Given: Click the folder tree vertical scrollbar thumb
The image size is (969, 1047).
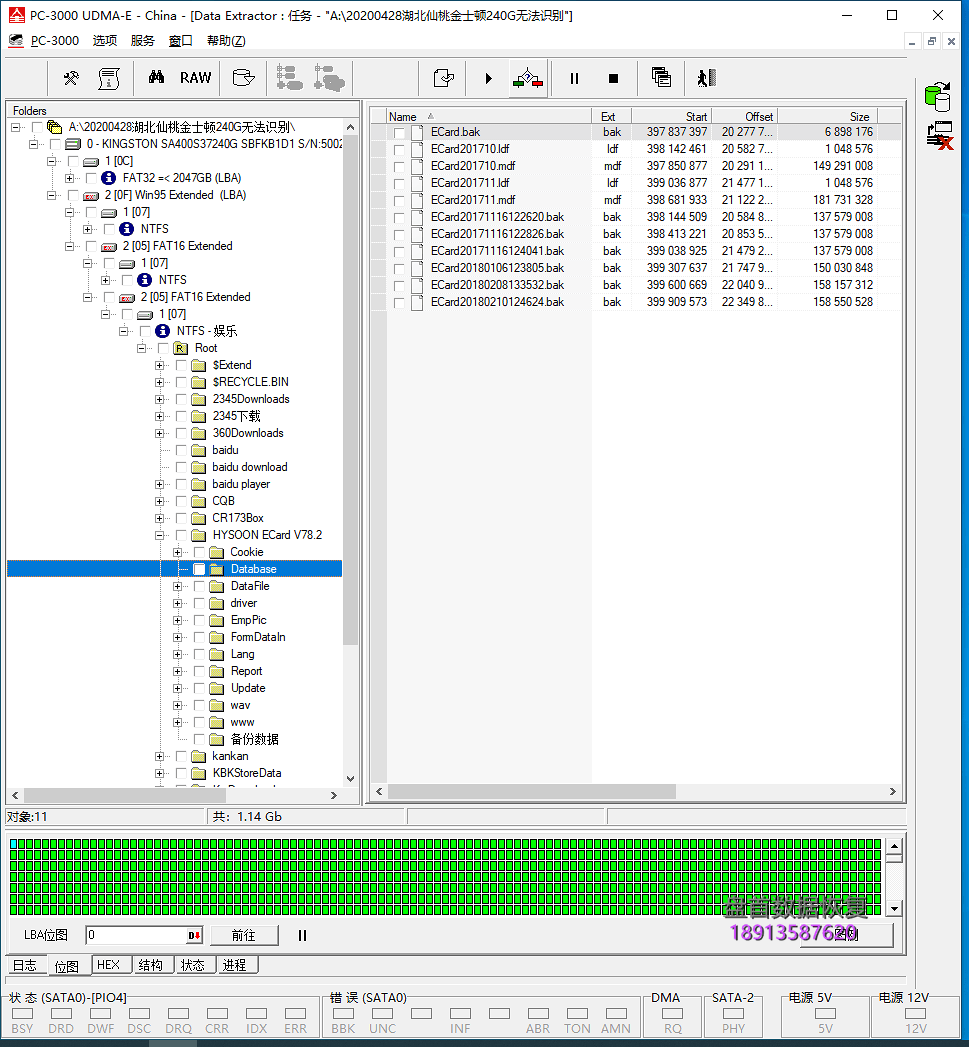Looking at the screenshot, I should 350,391.
